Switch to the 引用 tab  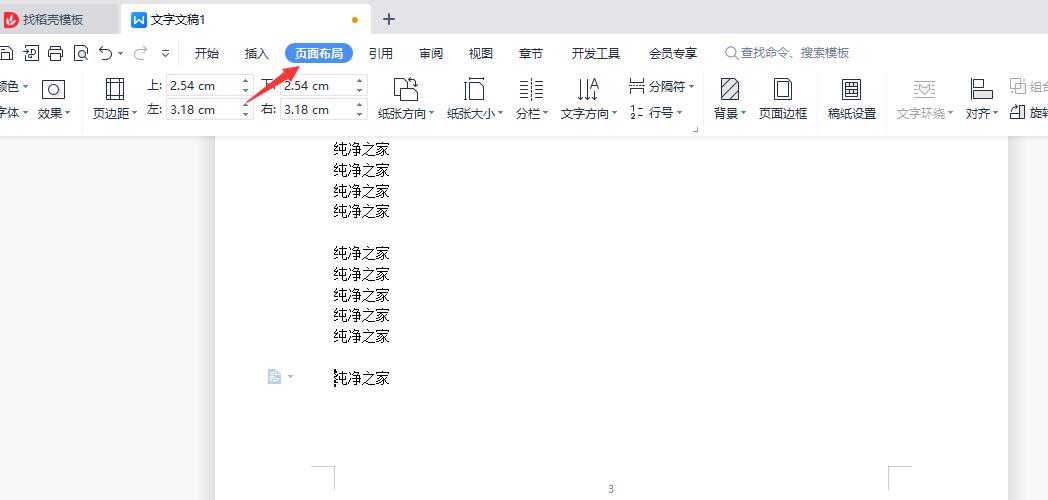(x=381, y=53)
